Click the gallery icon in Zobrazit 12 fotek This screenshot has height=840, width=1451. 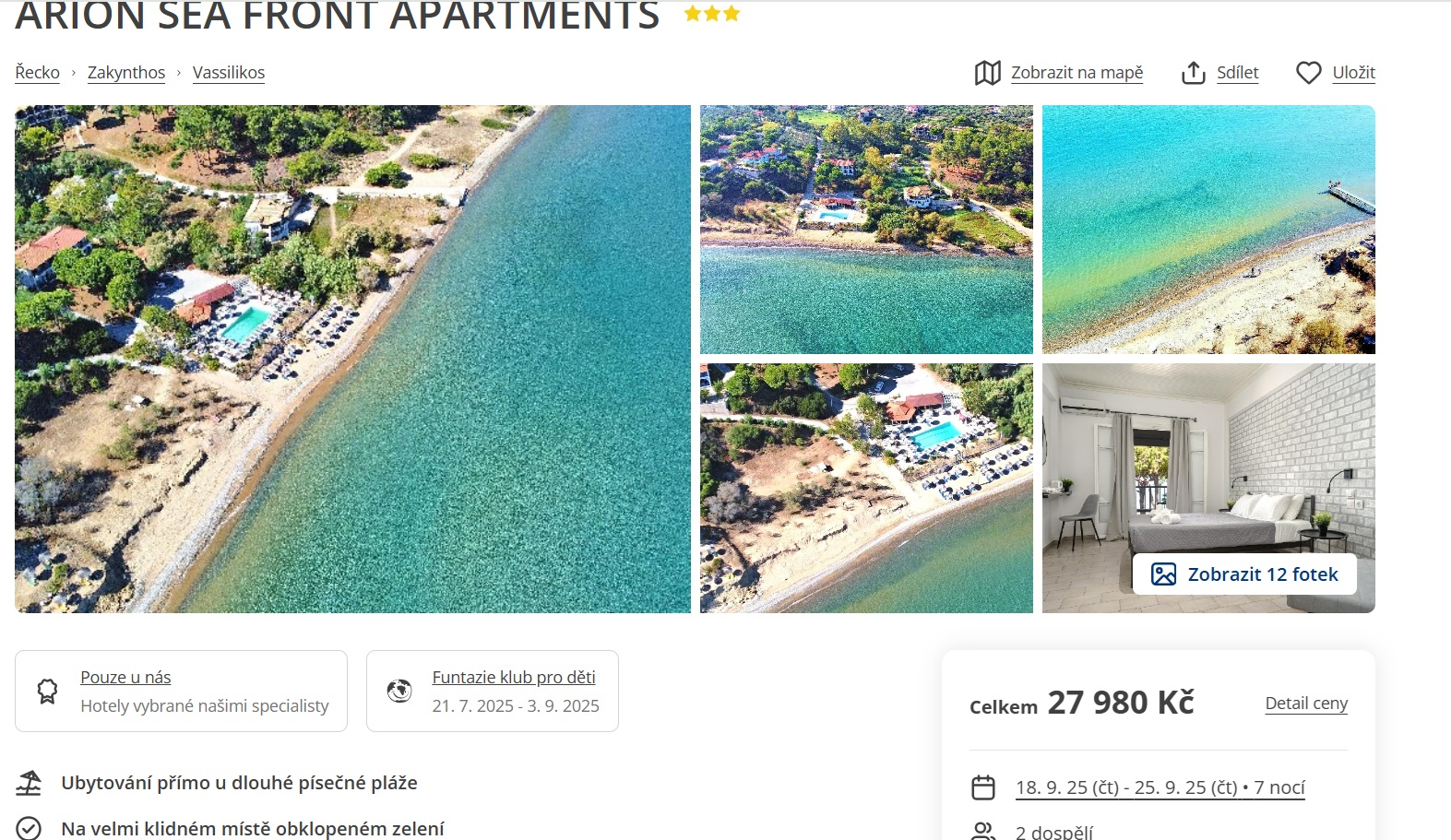point(1164,574)
